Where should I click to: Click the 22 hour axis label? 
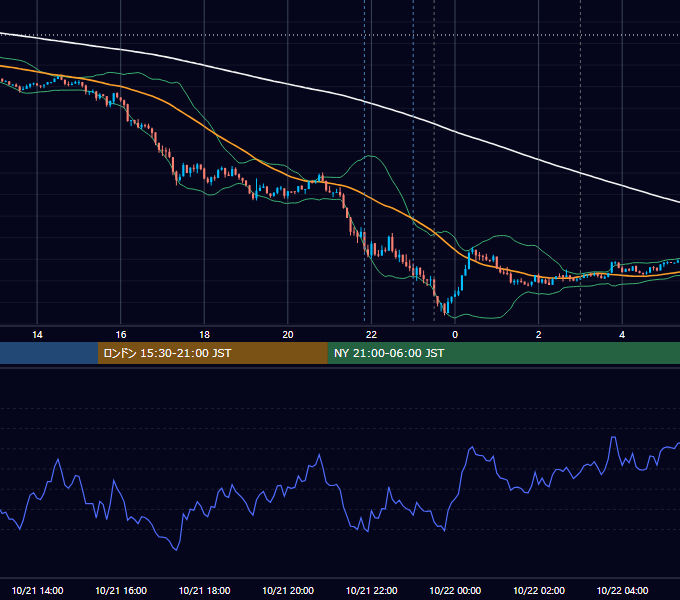click(371, 335)
